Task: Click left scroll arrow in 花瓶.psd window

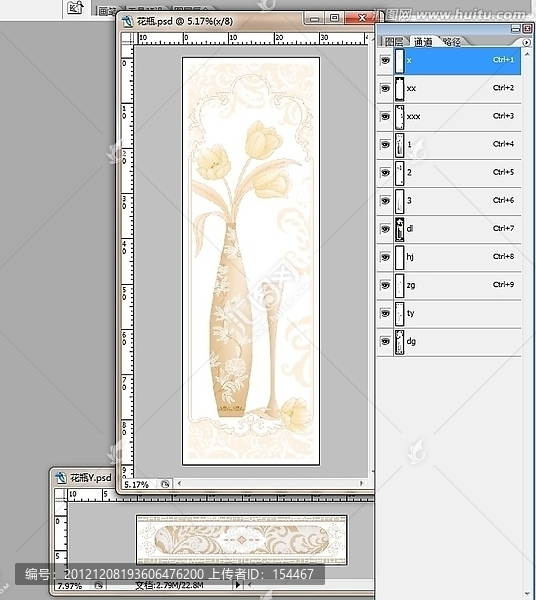Action: coord(179,484)
